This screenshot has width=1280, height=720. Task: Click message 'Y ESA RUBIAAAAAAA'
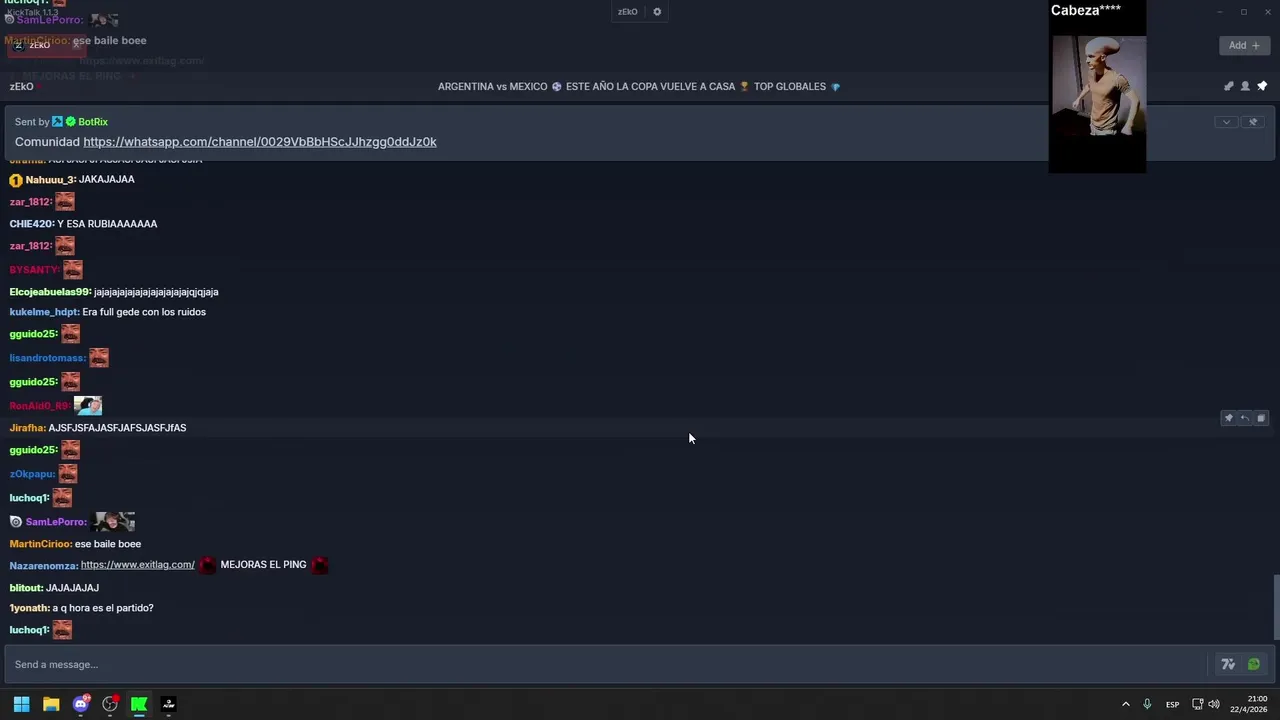pyautogui.click(x=107, y=224)
